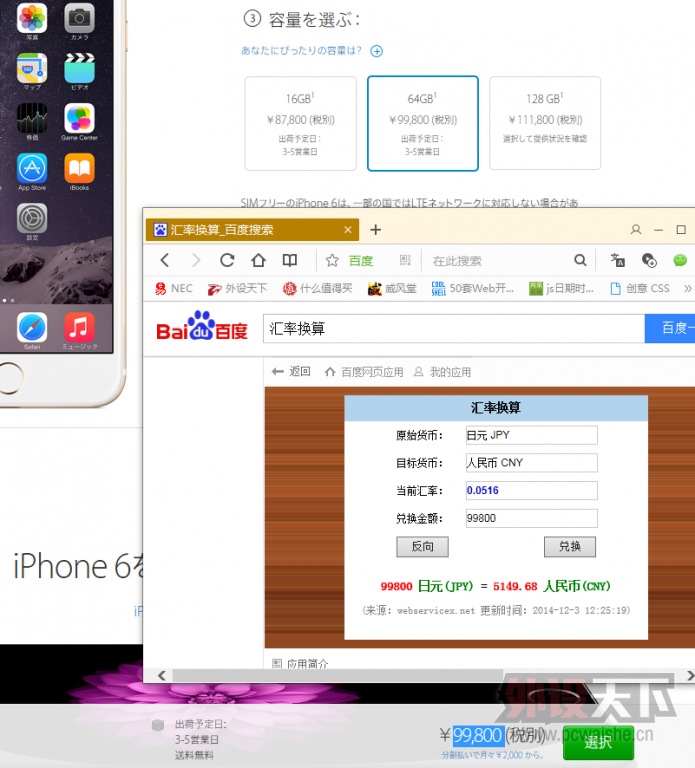Viewport: 695px width, 768px height.
Task: Bookmark page with the star icon
Action: 332,261
